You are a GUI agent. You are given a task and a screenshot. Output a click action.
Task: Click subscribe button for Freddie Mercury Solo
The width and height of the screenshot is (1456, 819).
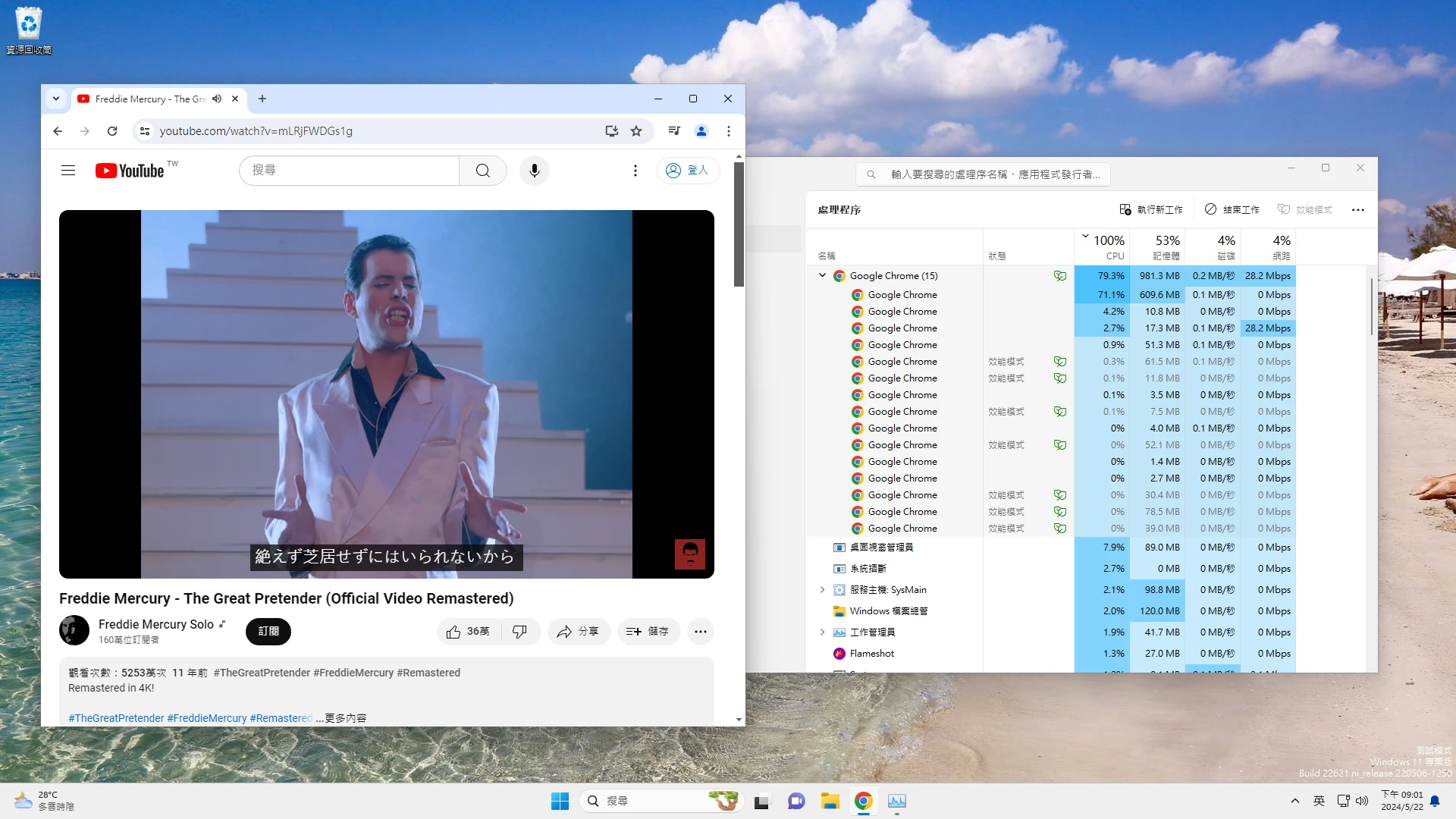click(x=268, y=632)
